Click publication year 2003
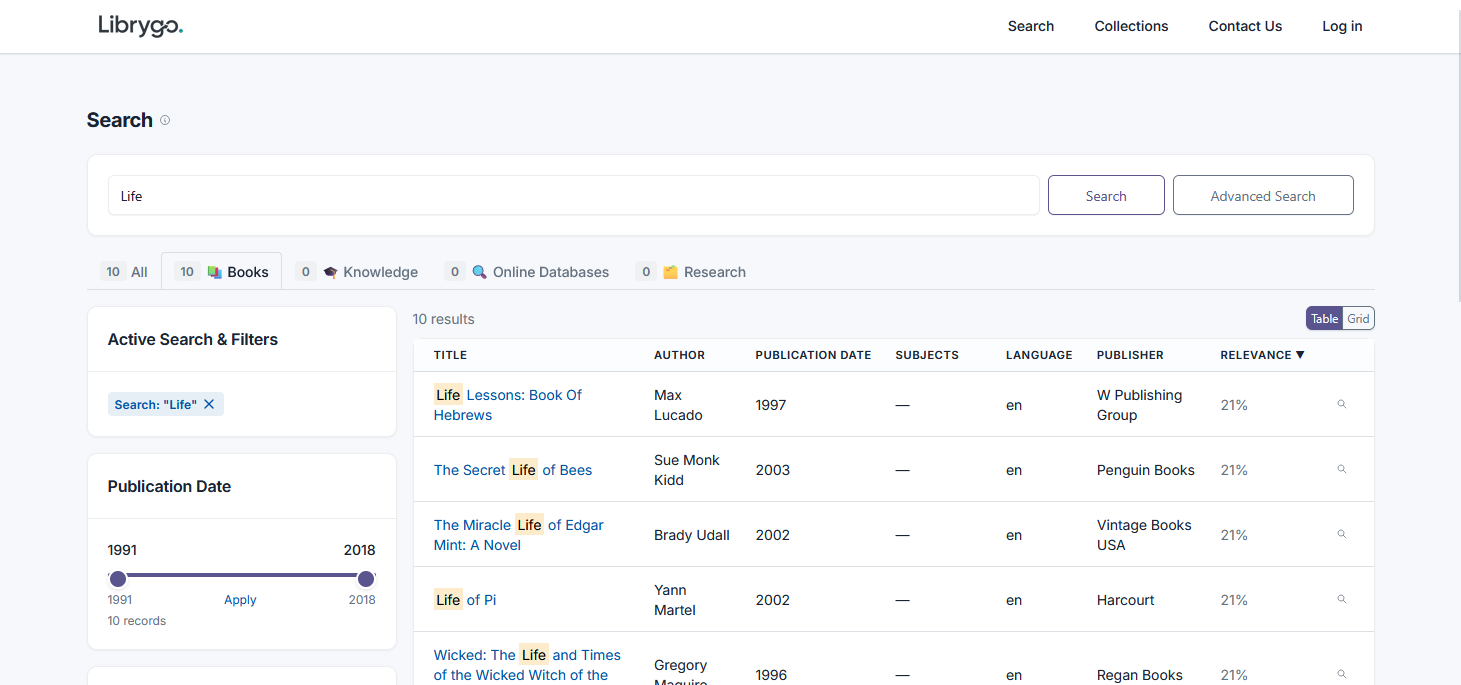The width and height of the screenshot is (1461, 685). [x=772, y=470]
